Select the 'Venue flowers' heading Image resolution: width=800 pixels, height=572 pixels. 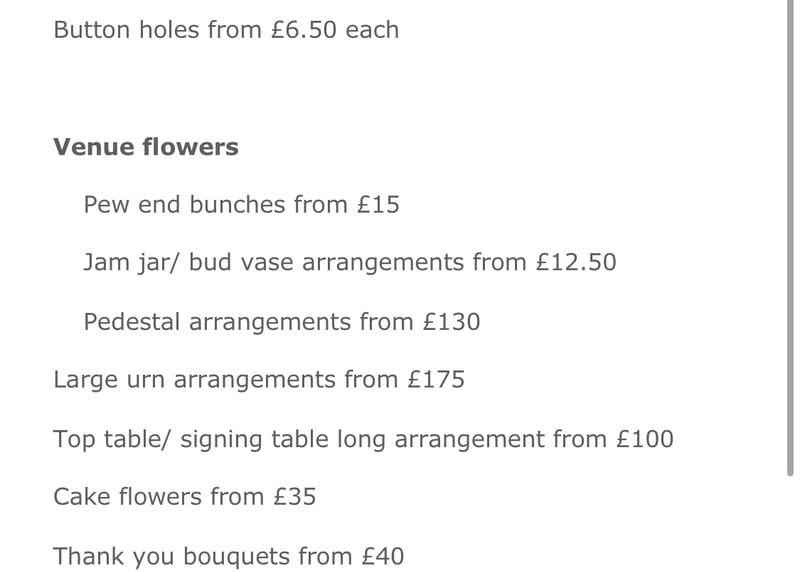point(146,147)
